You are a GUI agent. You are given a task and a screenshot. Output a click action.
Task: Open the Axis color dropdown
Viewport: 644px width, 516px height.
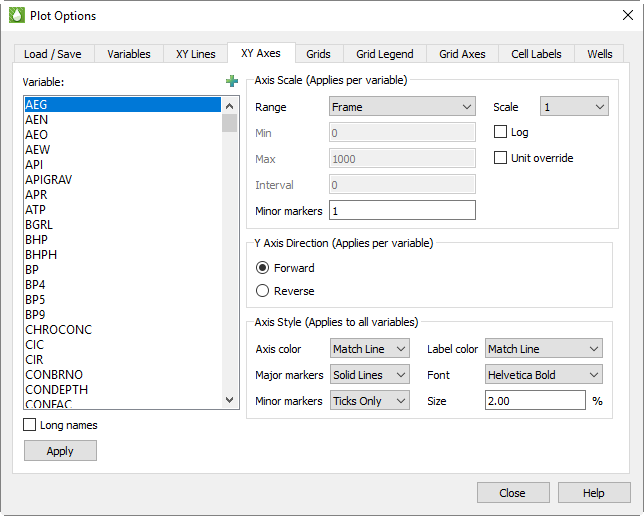coord(369,349)
